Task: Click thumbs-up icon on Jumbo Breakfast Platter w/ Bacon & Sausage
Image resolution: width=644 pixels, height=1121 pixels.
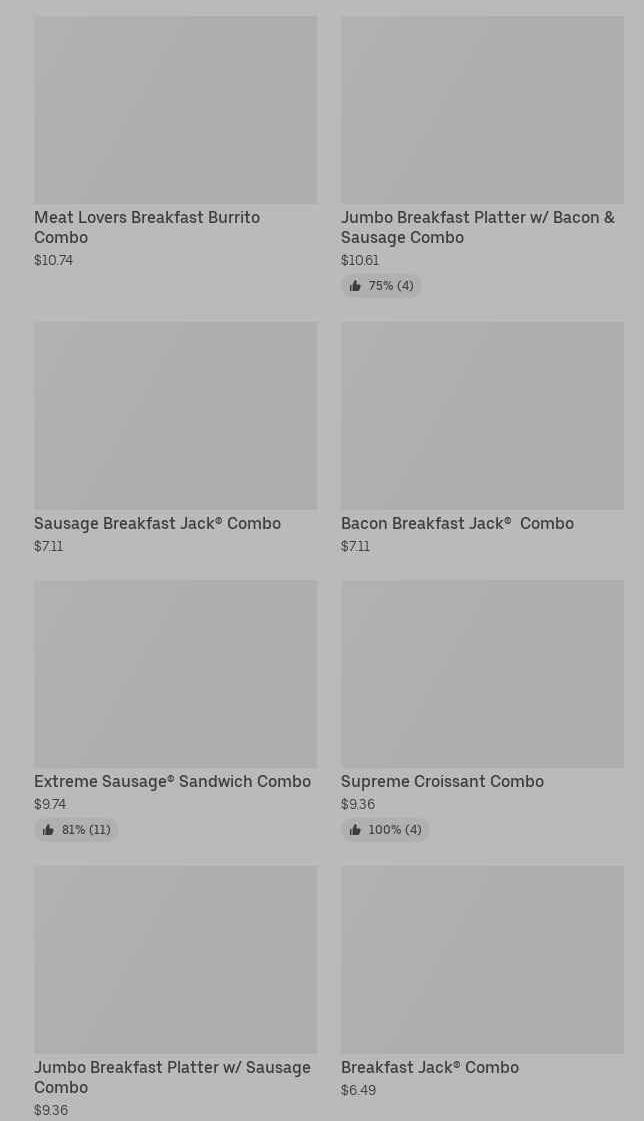Action: click(x=355, y=286)
